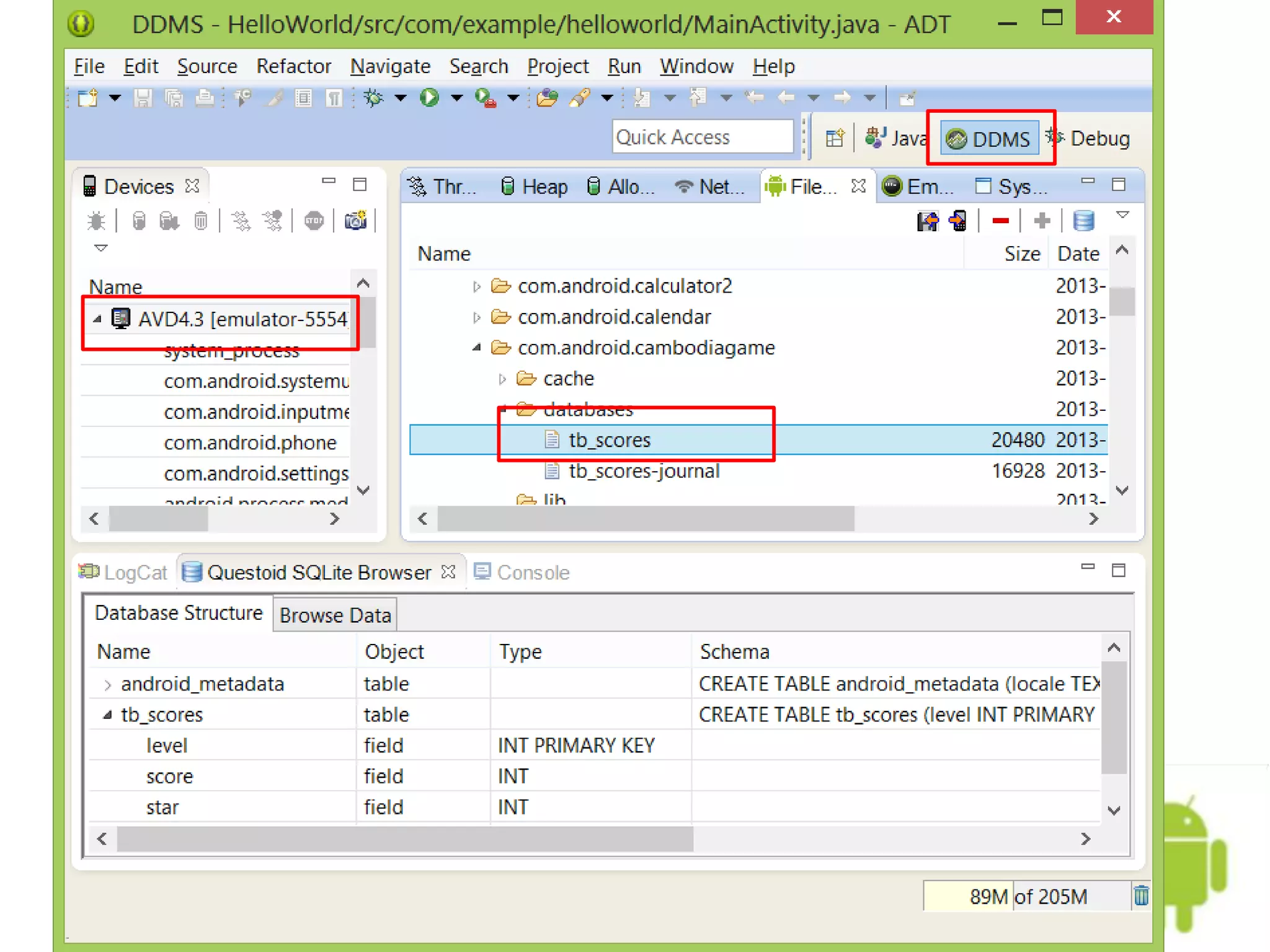1270x952 pixels.
Task: Expand the com.android.calculator2 folder
Action: (476, 286)
